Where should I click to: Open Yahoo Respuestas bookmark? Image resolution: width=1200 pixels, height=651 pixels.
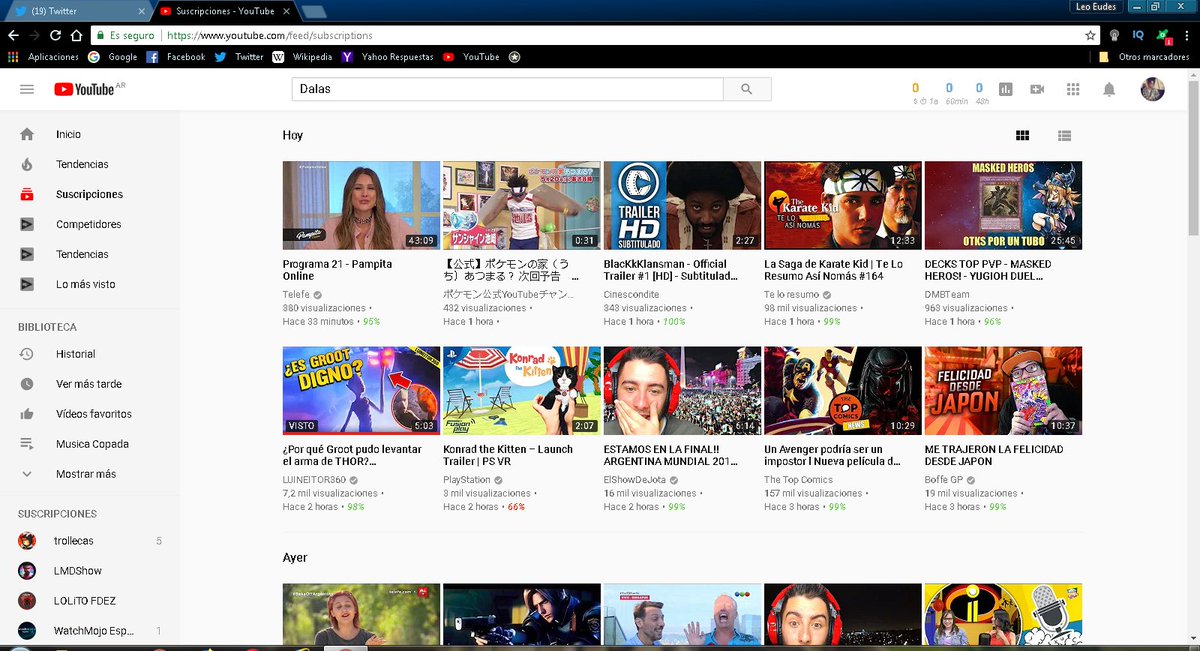click(388, 57)
